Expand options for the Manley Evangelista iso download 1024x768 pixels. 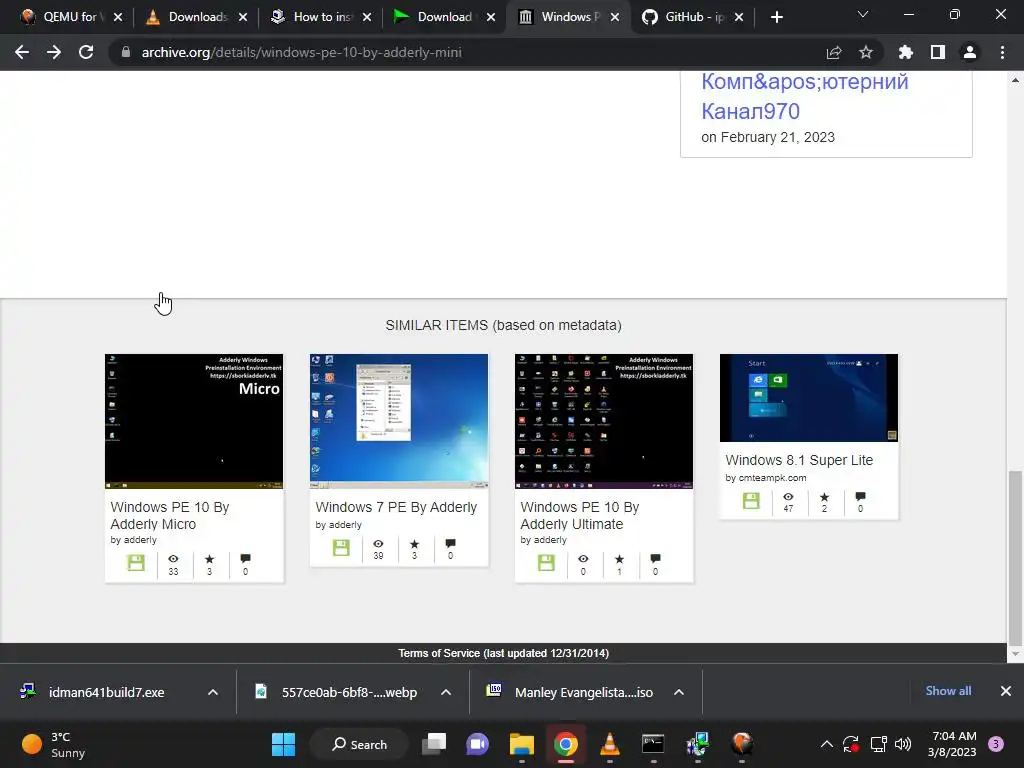click(x=679, y=692)
